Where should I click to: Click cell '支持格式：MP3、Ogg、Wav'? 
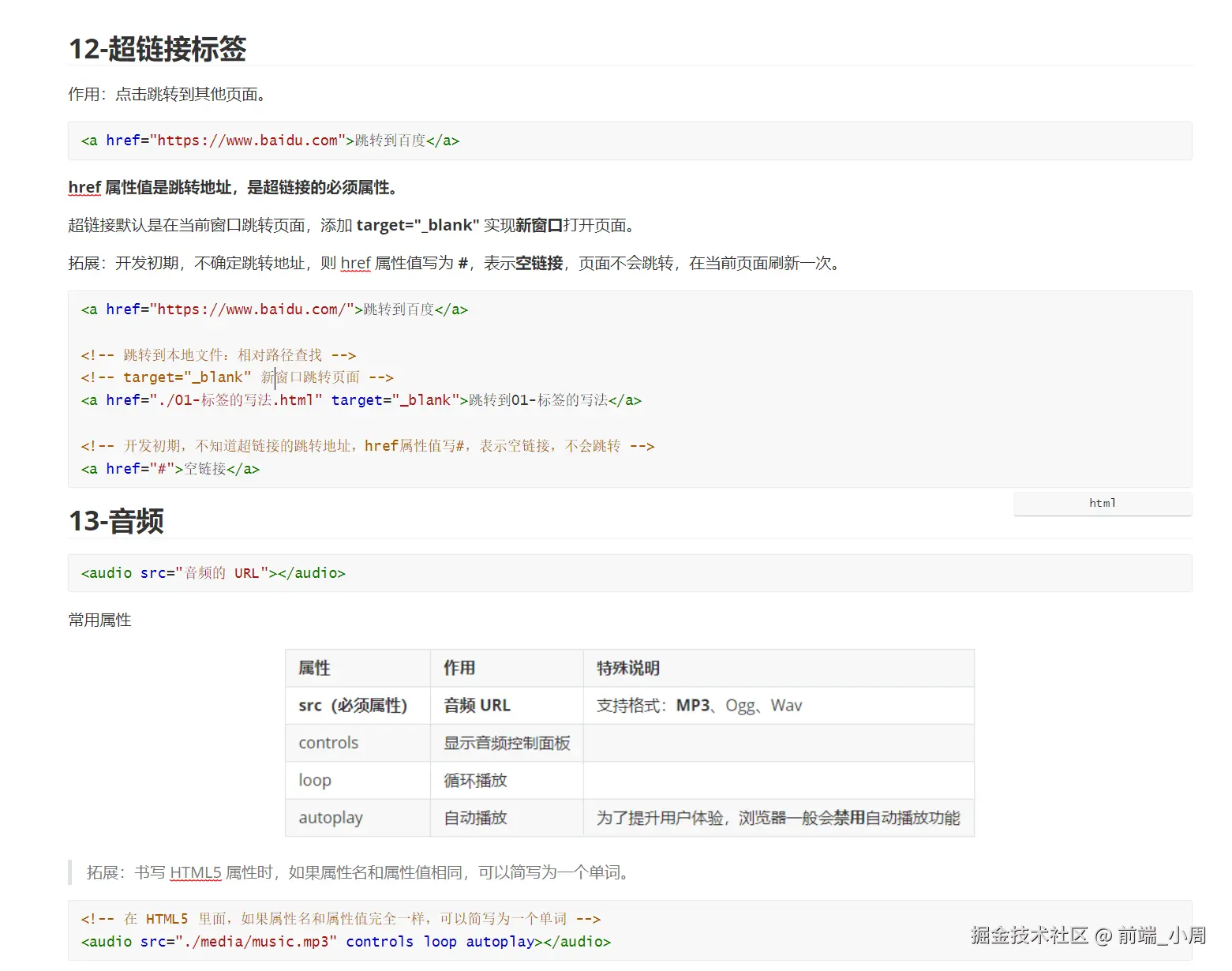pyautogui.click(x=779, y=705)
